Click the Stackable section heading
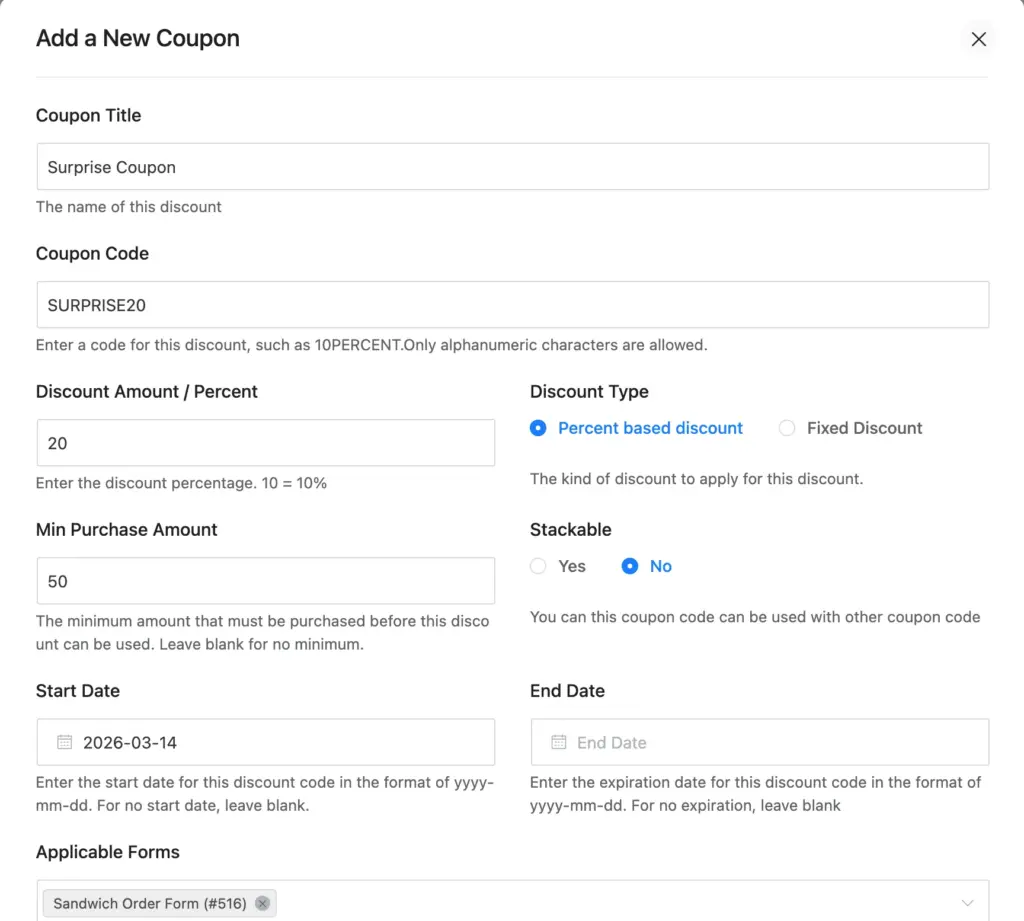This screenshot has width=1024, height=921. click(x=570, y=529)
